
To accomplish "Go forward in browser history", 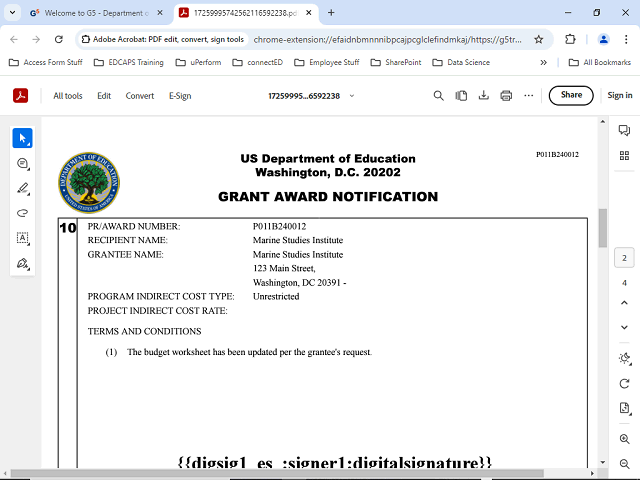I will 36,40.
